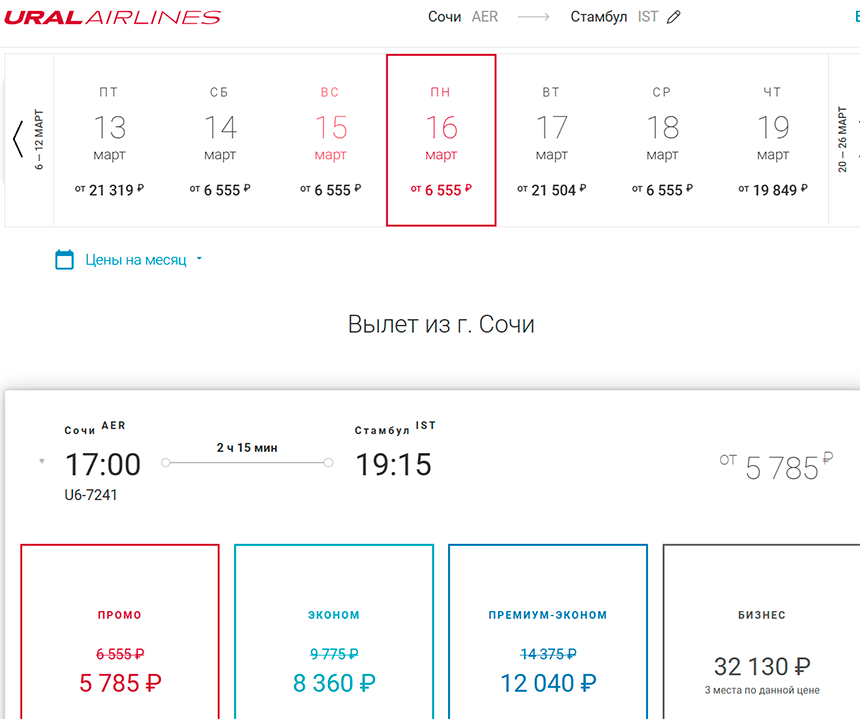Click the pencil icon to edit route
Image resolution: width=860 pixels, height=719 pixels.
(x=674, y=17)
